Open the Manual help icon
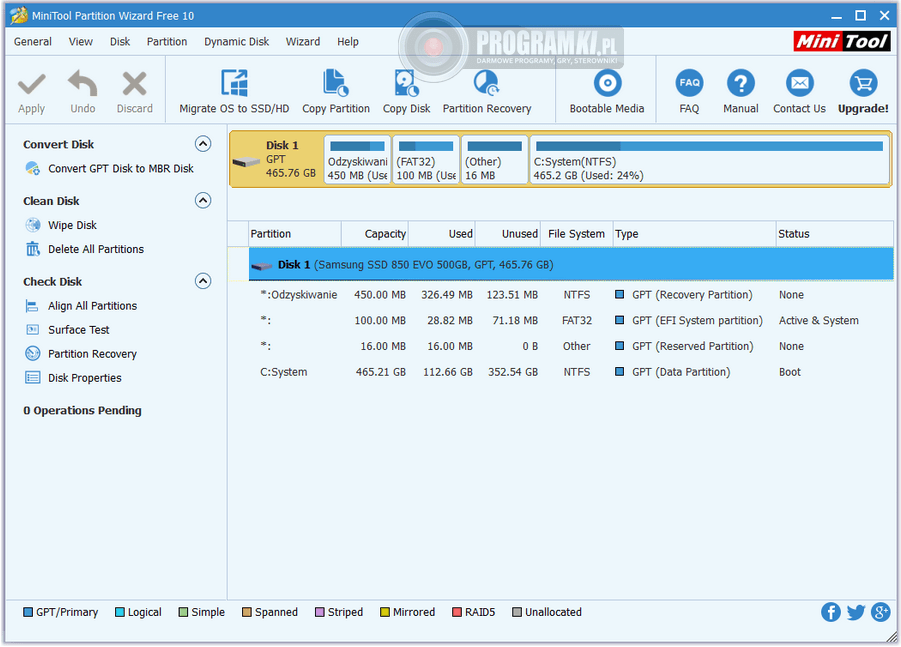The image size is (901, 647). [x=741, y=83]
